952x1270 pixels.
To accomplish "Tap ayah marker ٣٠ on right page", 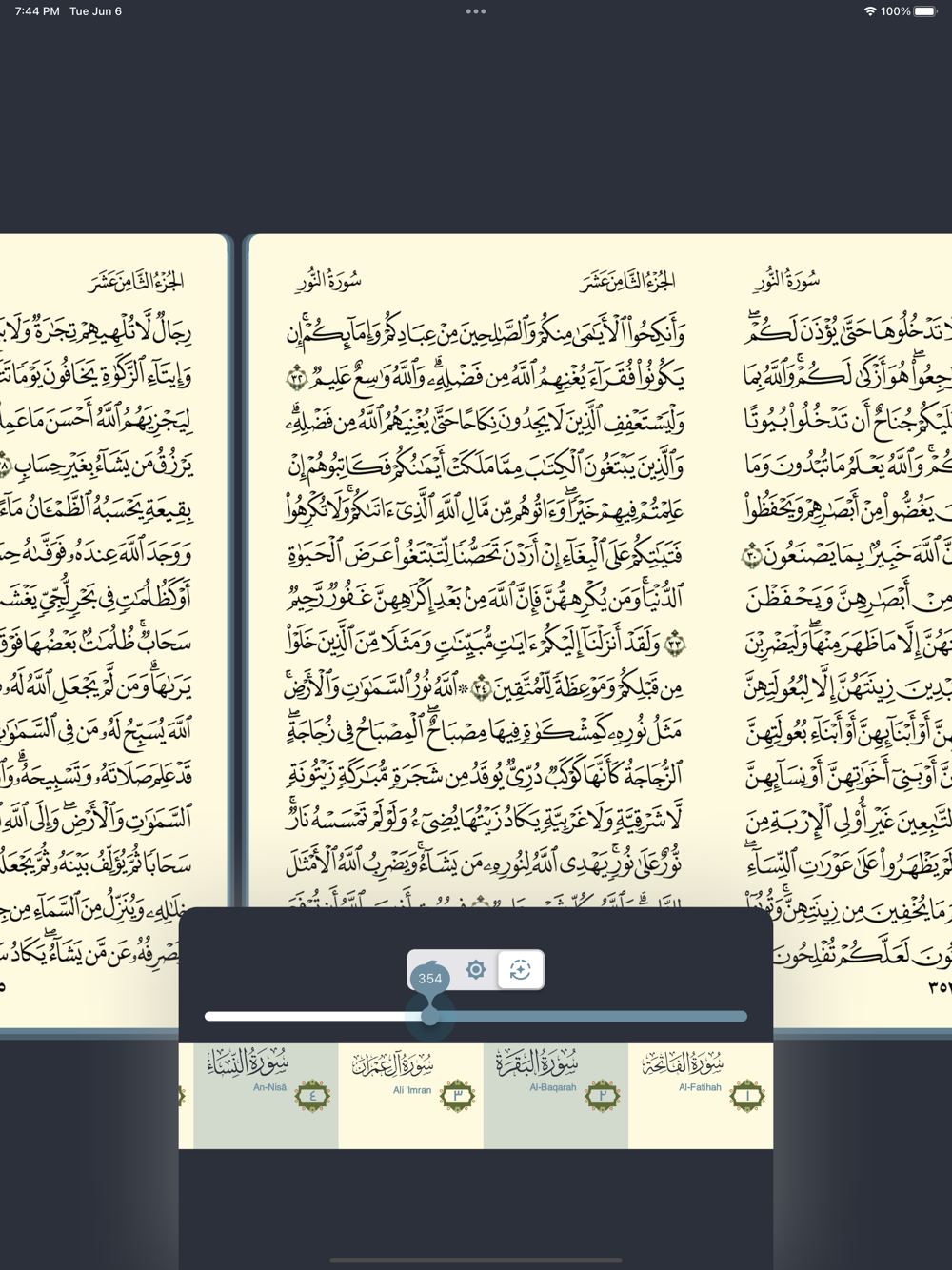I will [752, 555].
